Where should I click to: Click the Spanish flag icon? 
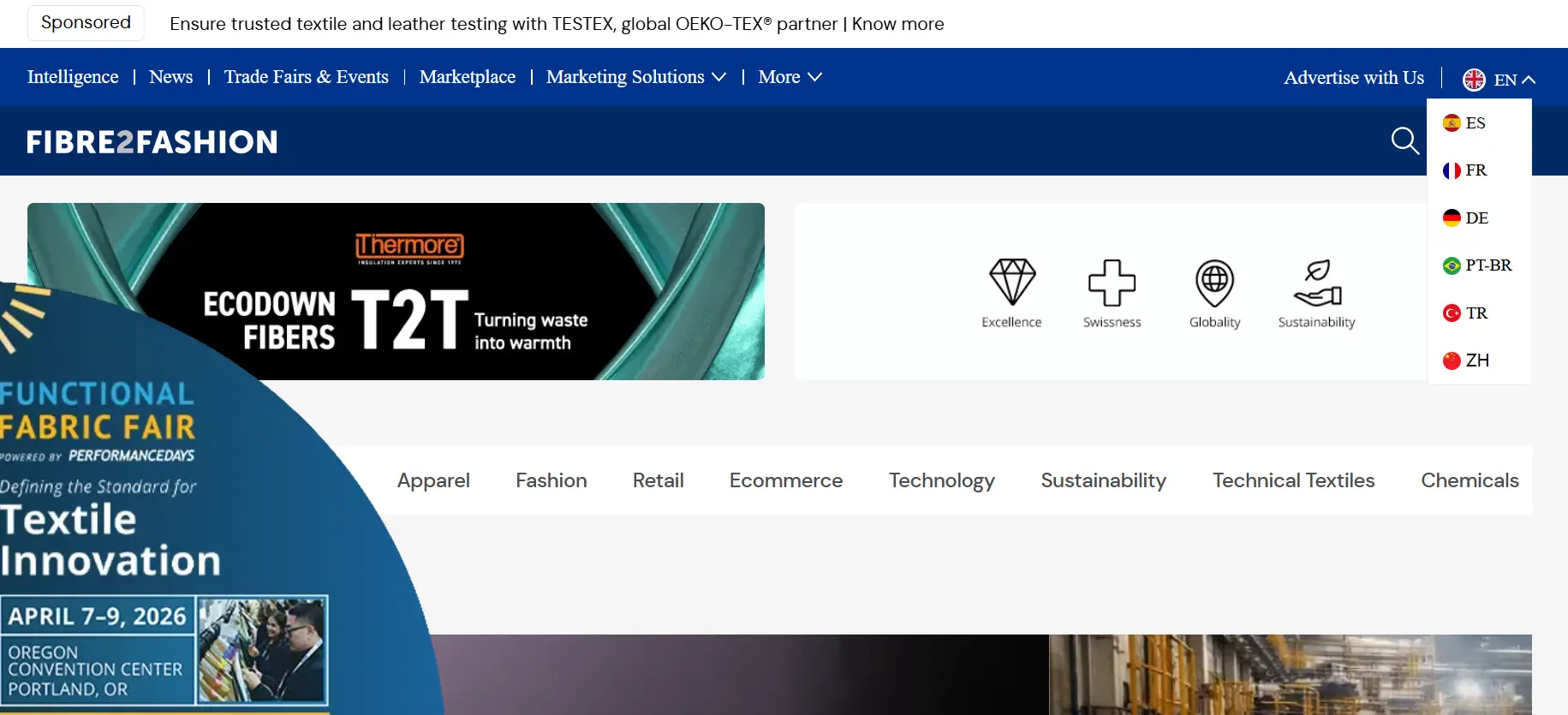(1452, 123)
